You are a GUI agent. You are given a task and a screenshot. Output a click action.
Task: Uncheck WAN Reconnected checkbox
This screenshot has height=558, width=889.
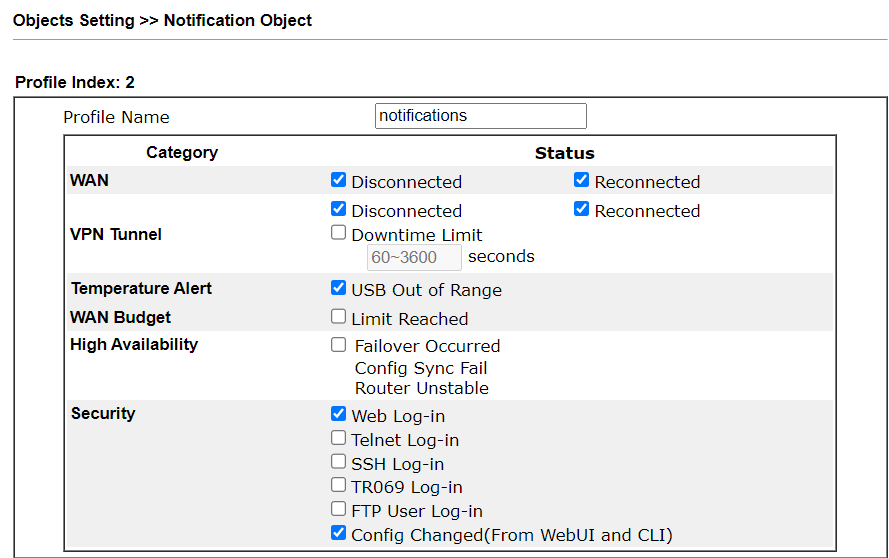pos(581,180)
